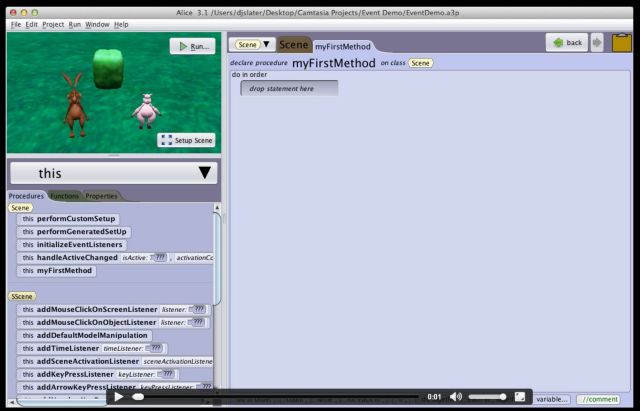The image size is (640, 411).
Task: Click the Run button with play icon
Action: [x=192, y=46]
